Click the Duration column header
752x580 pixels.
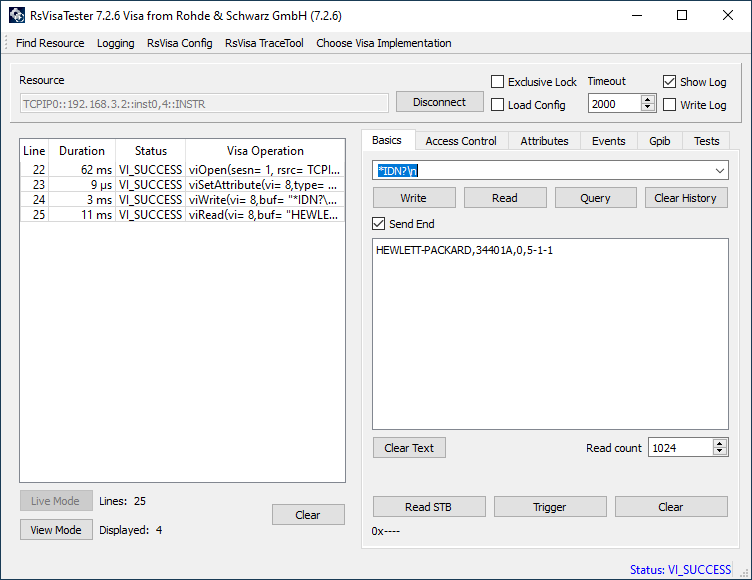(x=82, y=151)
